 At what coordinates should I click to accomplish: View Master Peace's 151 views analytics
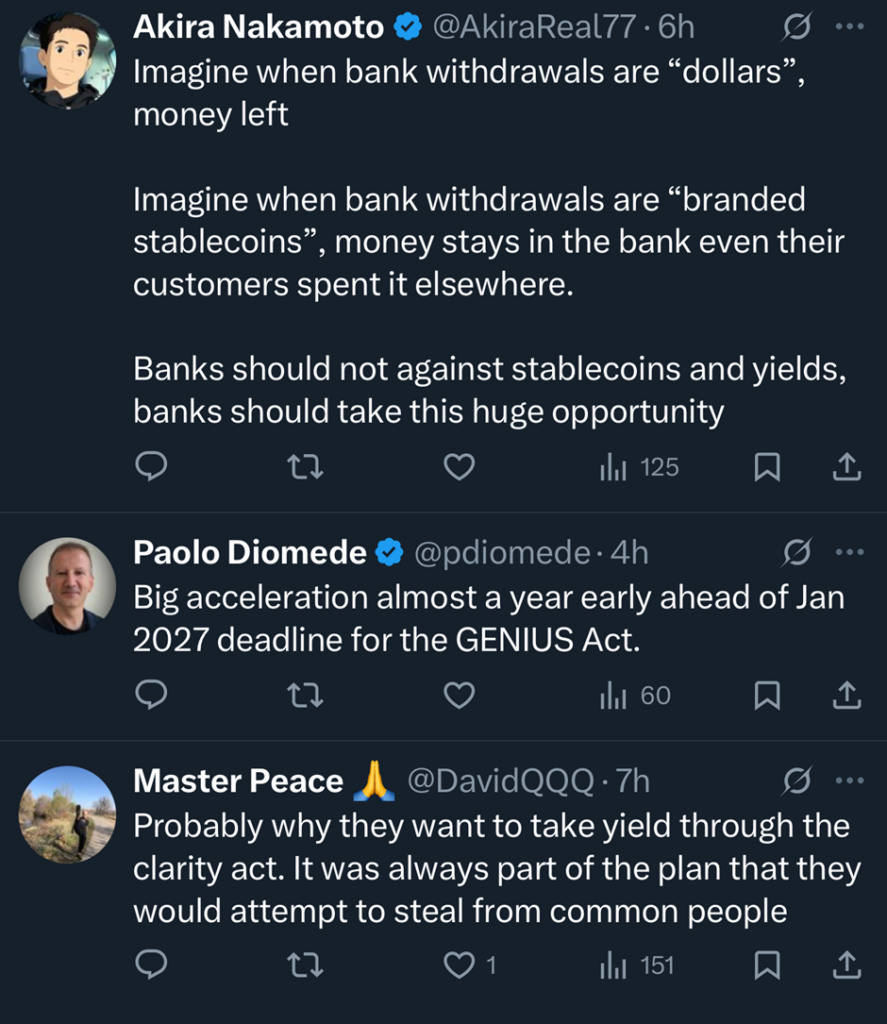tap(637, 965)
